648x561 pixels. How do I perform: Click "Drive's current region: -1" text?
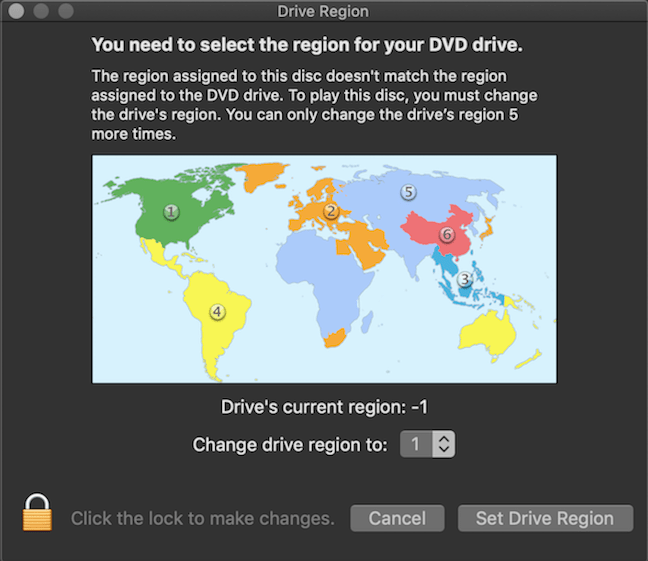pyautogui.click(x=324, y=407)
